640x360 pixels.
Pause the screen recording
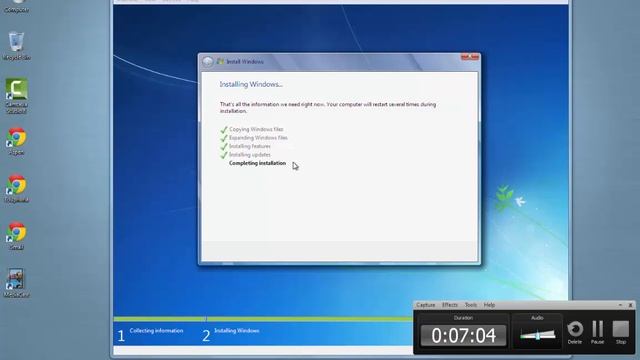point(598,332)
